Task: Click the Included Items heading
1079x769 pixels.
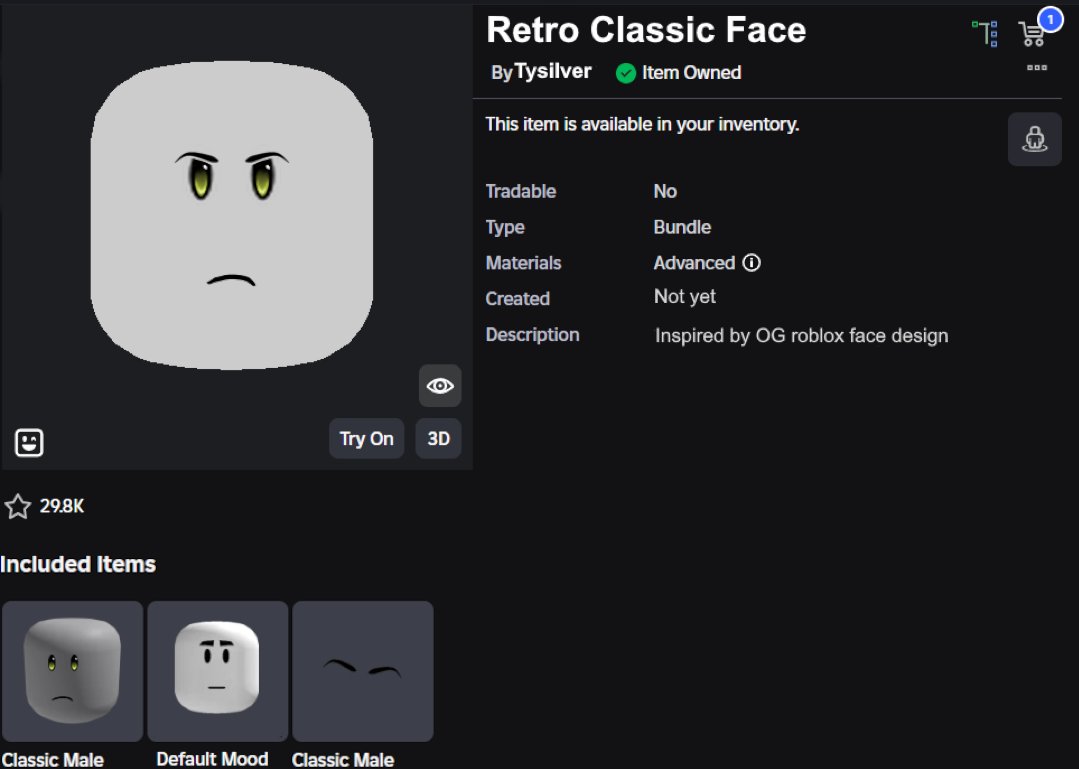Action: (78, 565)
